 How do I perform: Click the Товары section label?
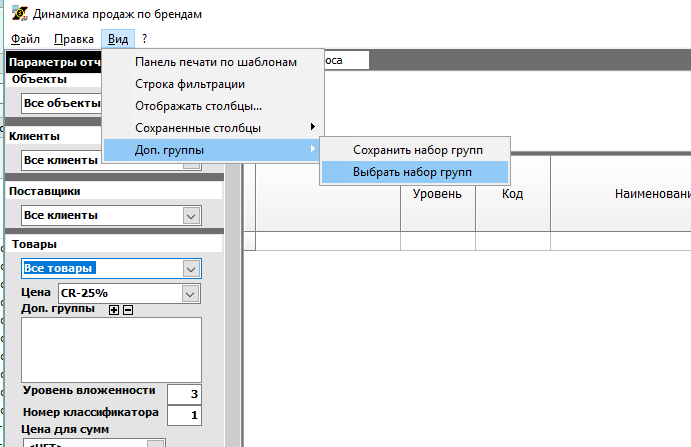tap(34, 244)
